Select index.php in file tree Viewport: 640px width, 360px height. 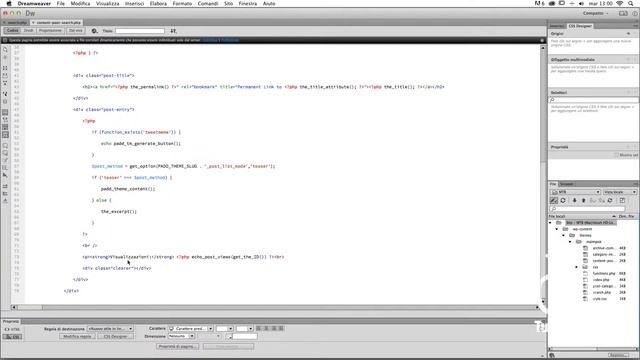(x=601, y=280)
